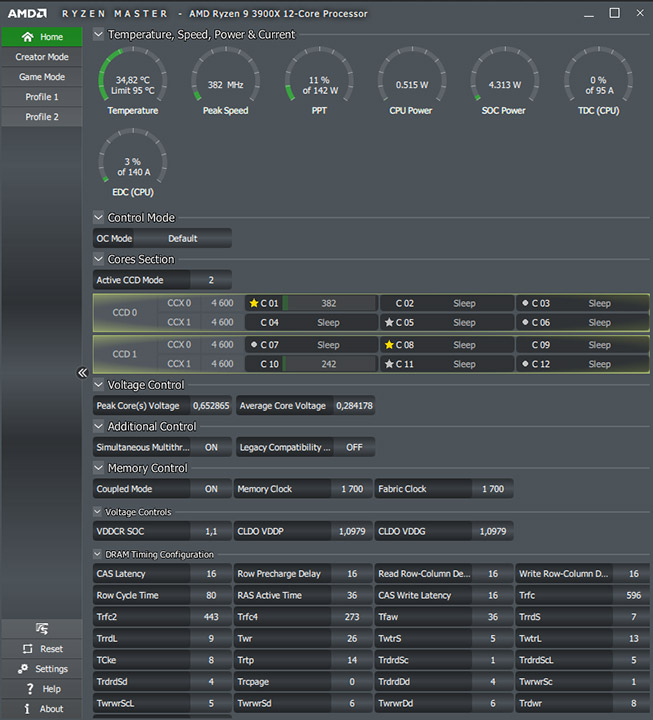Select Profile 2

[42, 117]
